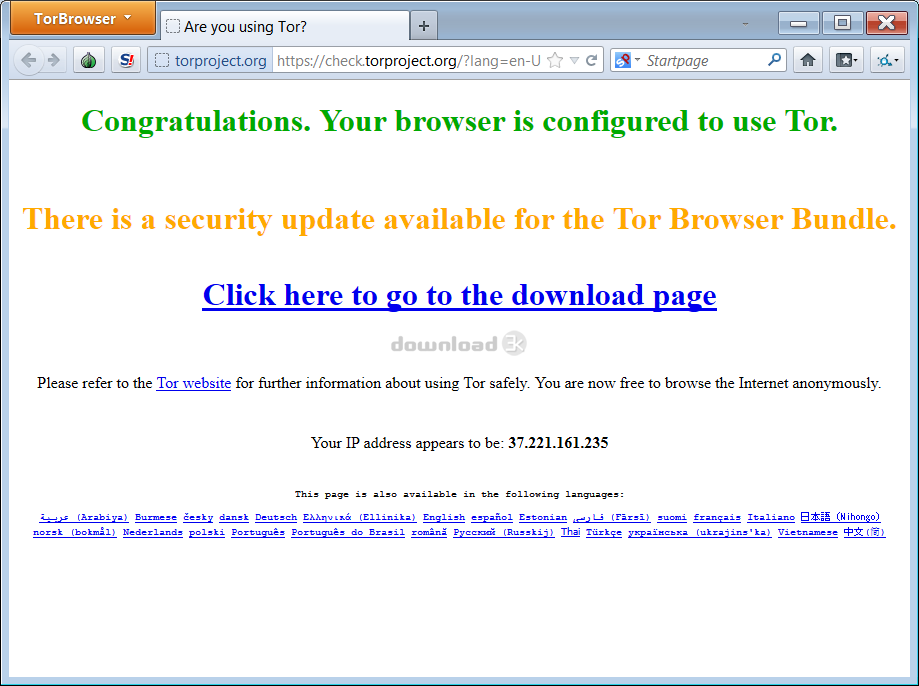
Task: Open the bookmarks menu toolbar button
Action: coord(846,60)
